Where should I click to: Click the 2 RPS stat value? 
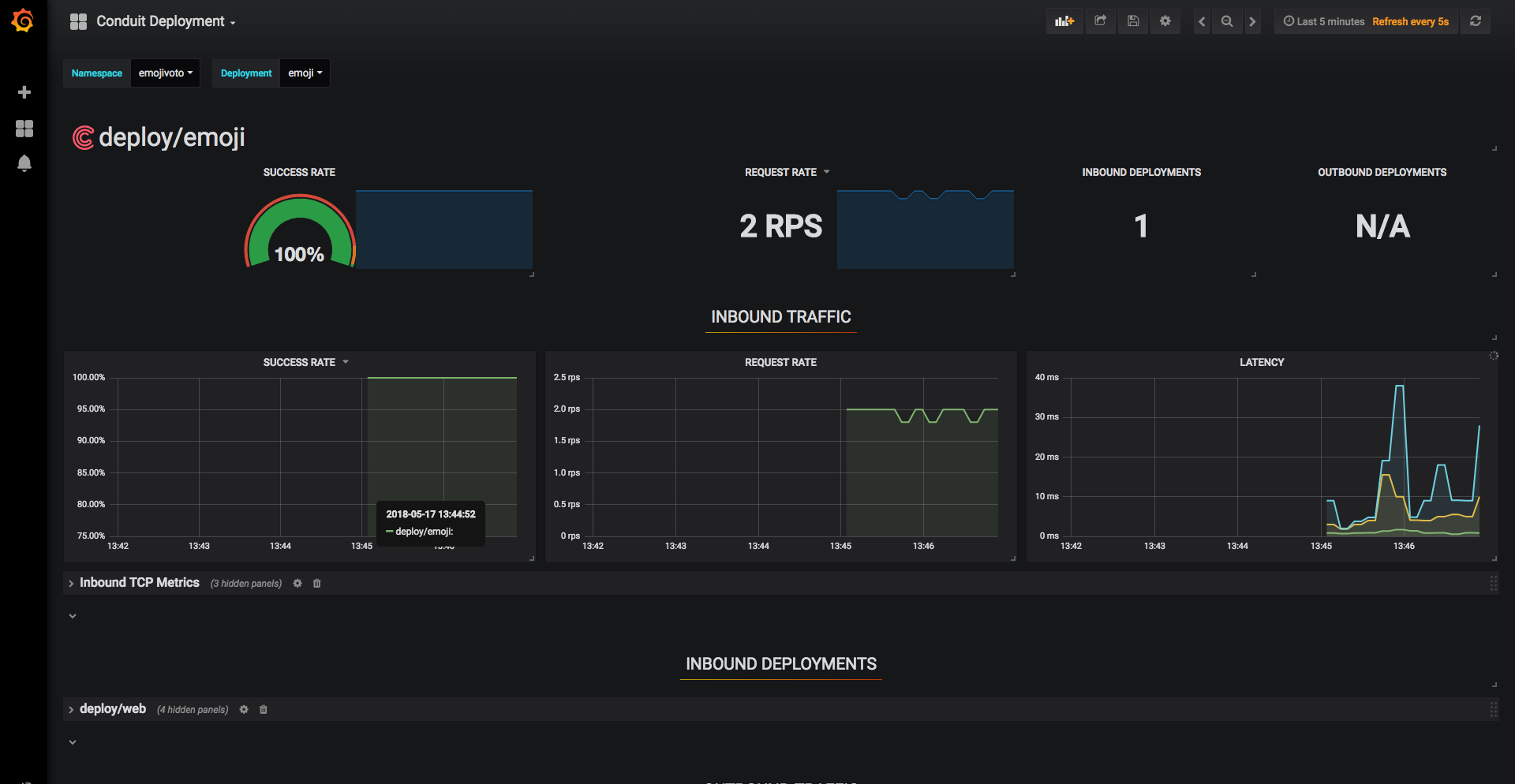[781, 226]
